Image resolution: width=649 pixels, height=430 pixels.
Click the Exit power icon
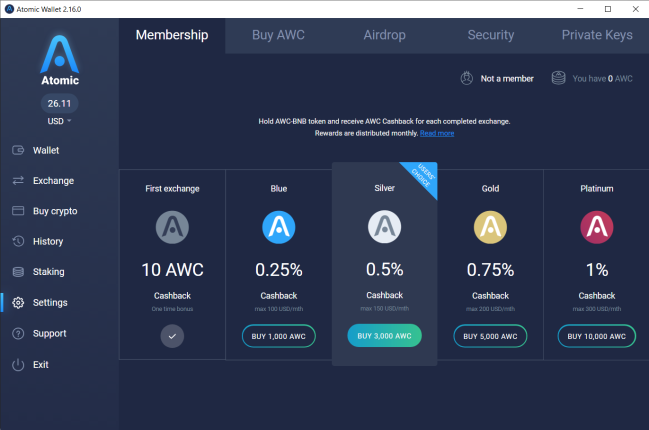[x=18, y=365]
